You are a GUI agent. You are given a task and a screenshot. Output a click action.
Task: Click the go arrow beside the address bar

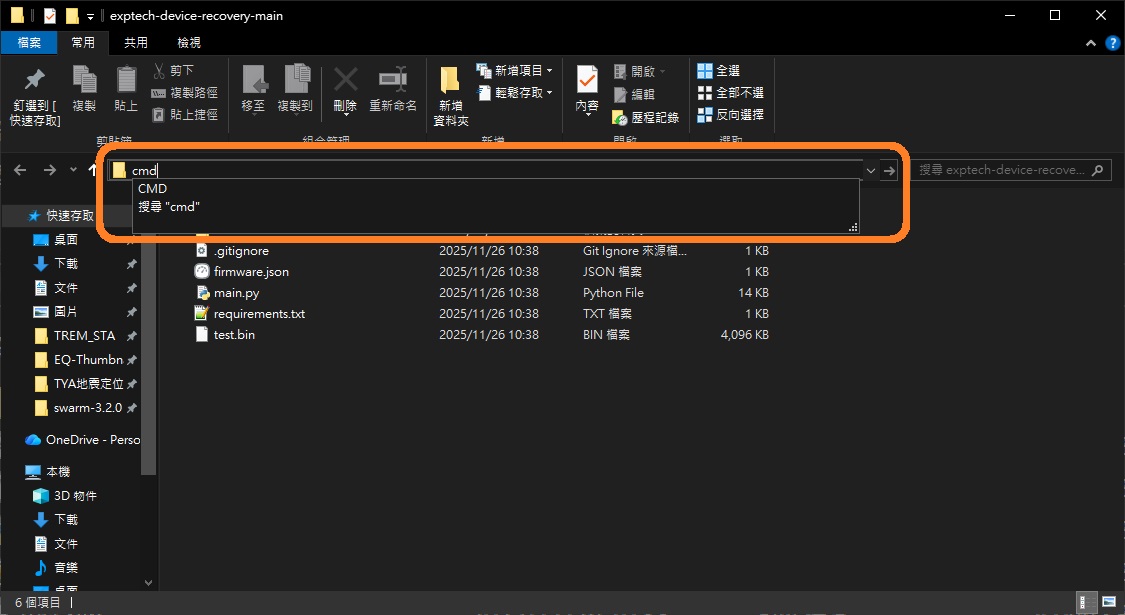click(889, 170)
